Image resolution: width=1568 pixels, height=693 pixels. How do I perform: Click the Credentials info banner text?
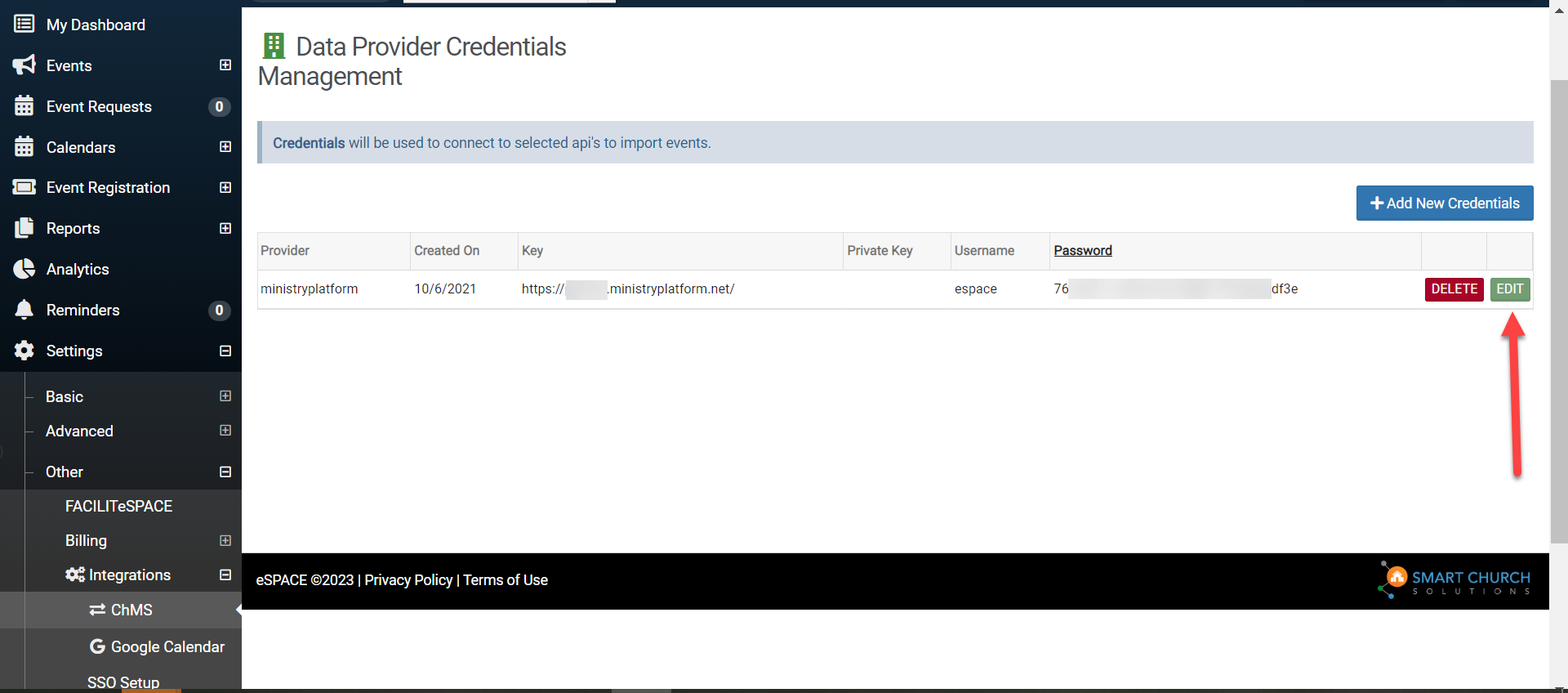pyautogui.click(x=492, y=143)
